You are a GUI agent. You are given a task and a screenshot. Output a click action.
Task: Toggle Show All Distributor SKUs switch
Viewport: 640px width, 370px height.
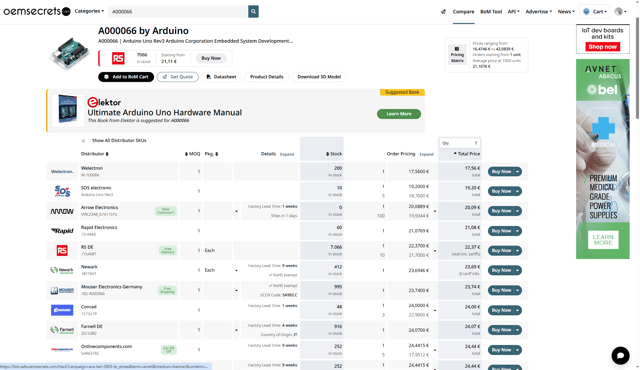[x=84, y=140]
